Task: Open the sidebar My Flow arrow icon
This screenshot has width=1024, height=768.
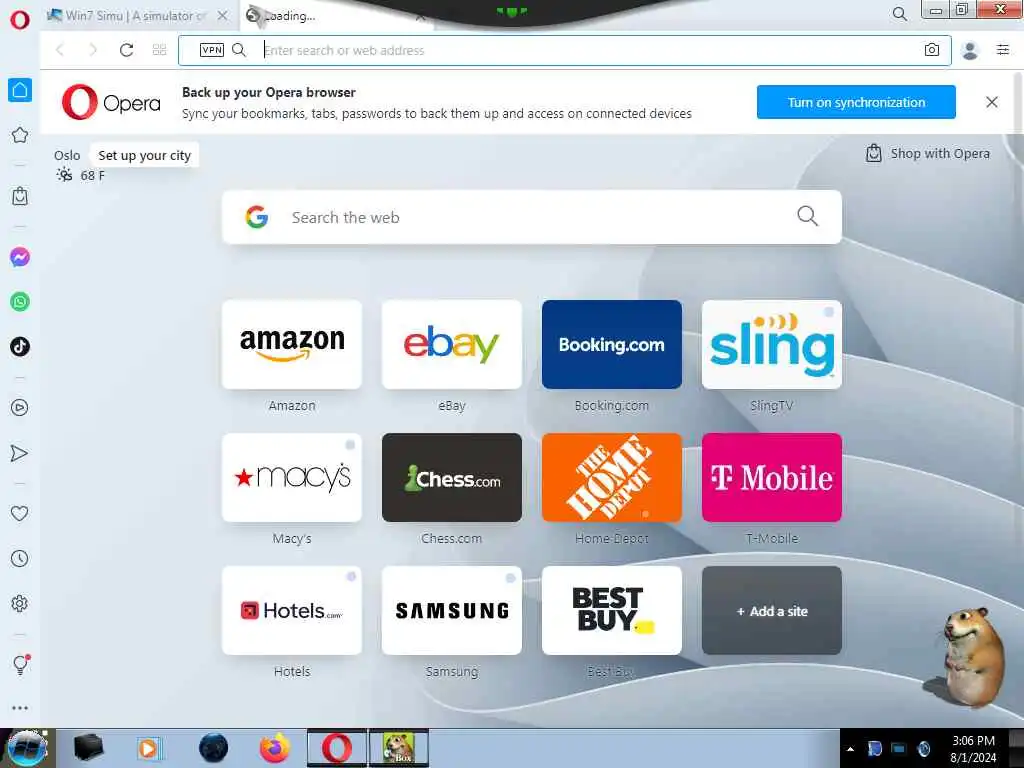Action: point(19,453)
